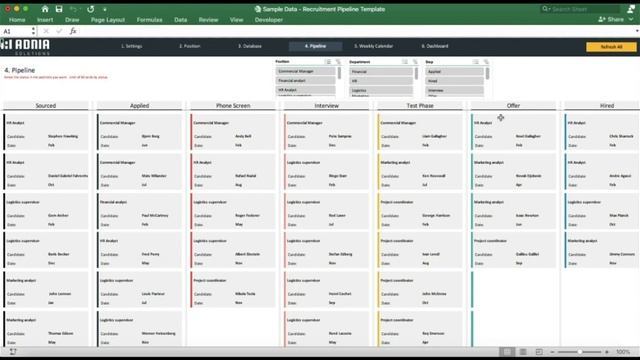Switch to Page Break Preview in the status bar

coord(539,352)
